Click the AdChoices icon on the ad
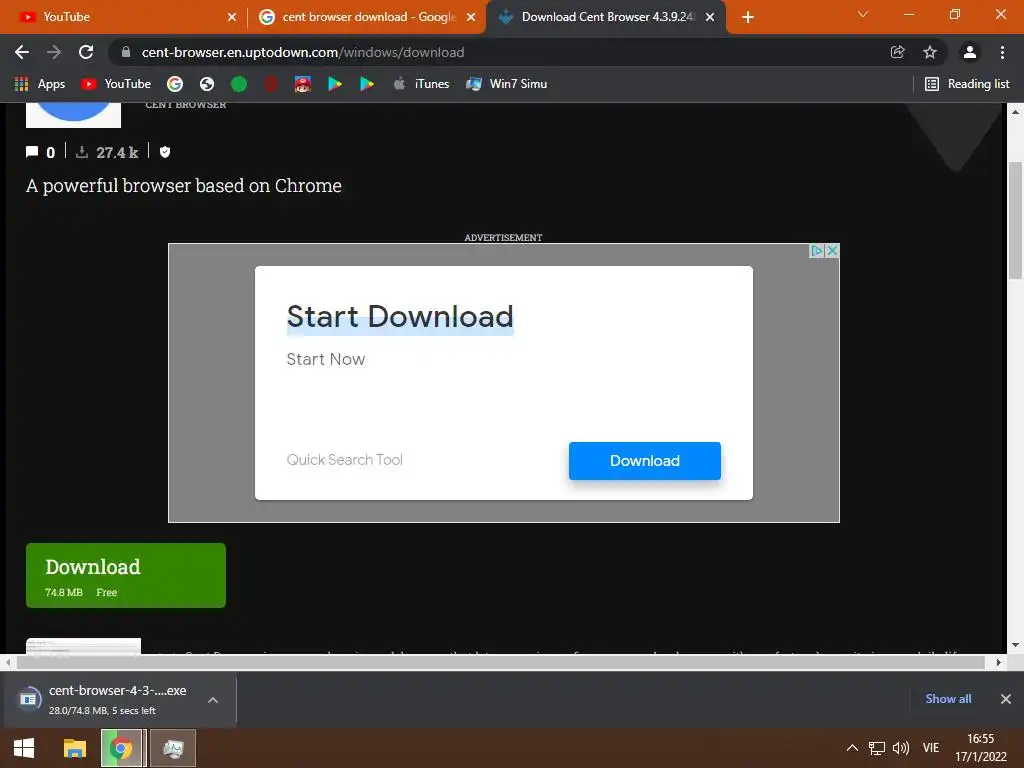Image resolution: width=1024 pixels, height=768 pixels. 816,251
